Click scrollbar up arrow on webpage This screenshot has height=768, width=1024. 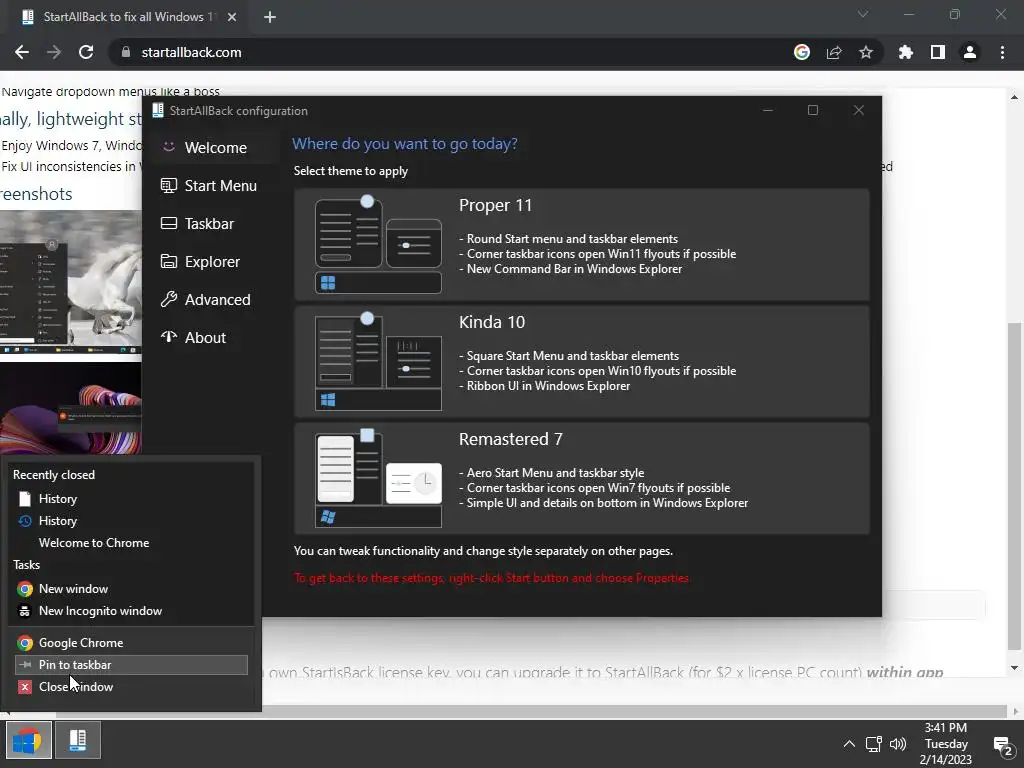[1014, 97]
